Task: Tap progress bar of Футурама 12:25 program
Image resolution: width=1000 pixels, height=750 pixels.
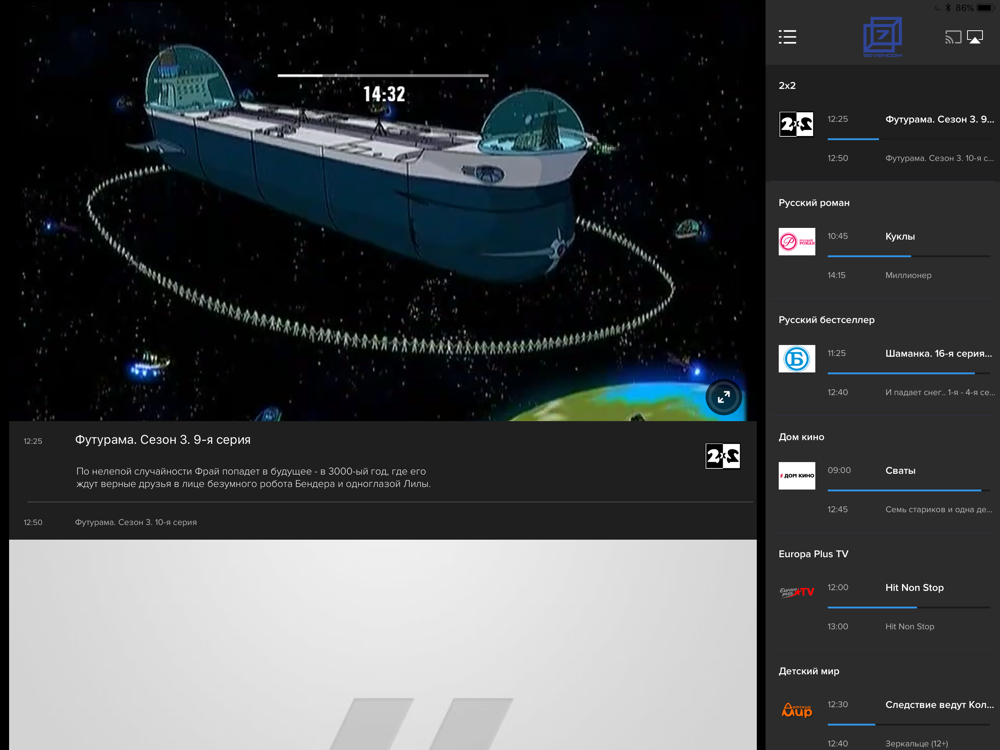Action: coord(908,138)
